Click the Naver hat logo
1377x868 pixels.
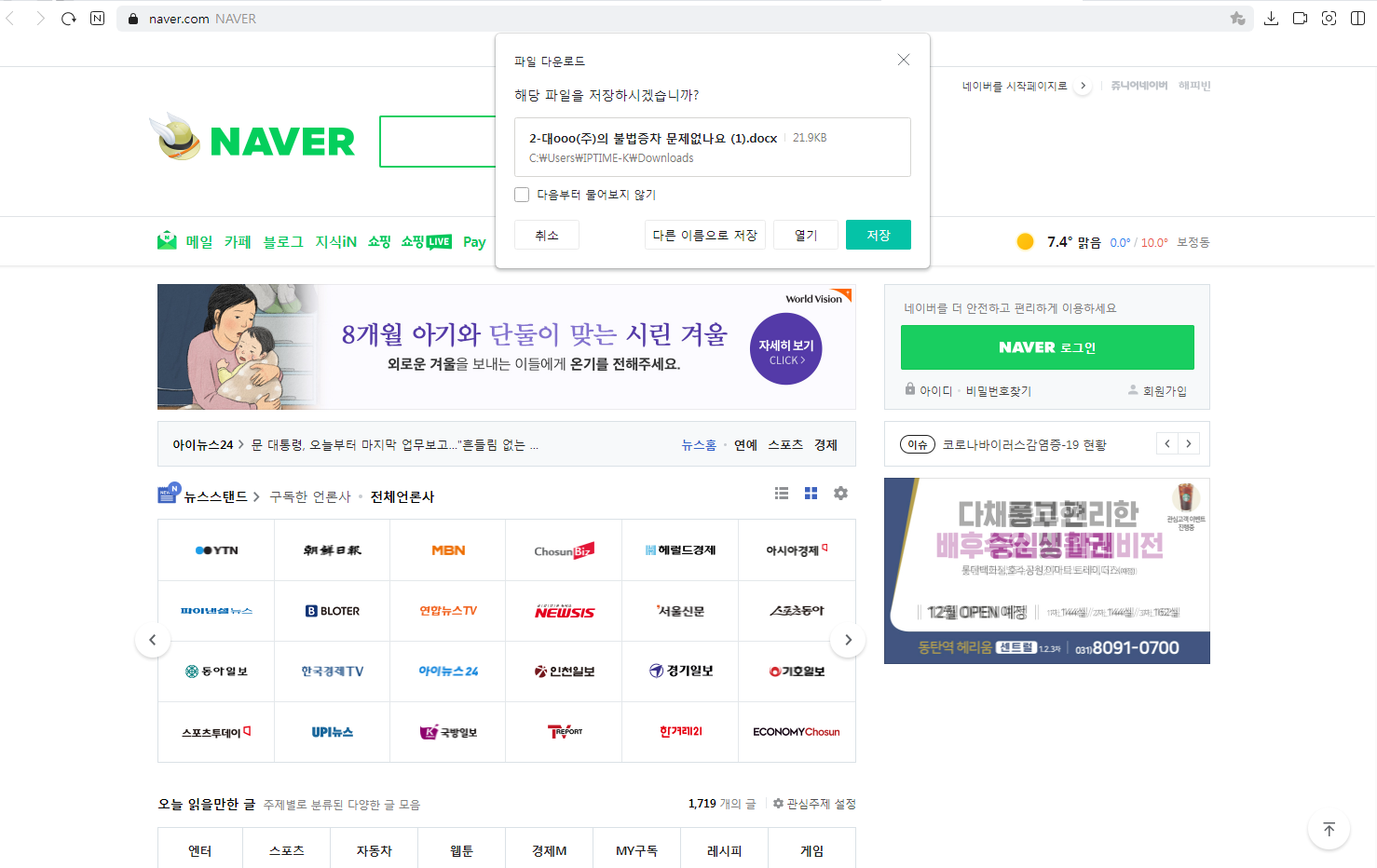pyautogui.click(x=175, y=137)
